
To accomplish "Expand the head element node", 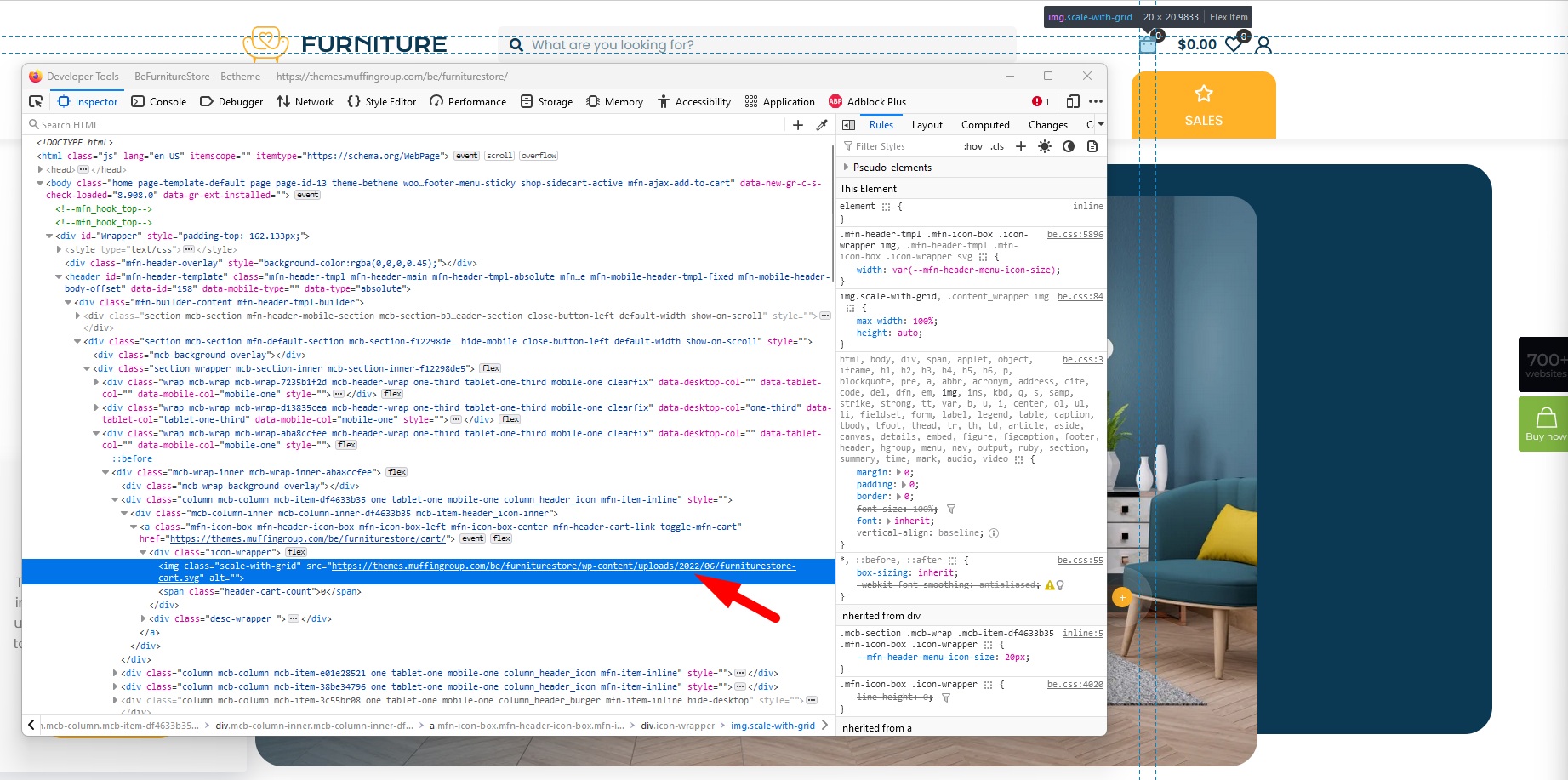I will click(x=40, y=169).
